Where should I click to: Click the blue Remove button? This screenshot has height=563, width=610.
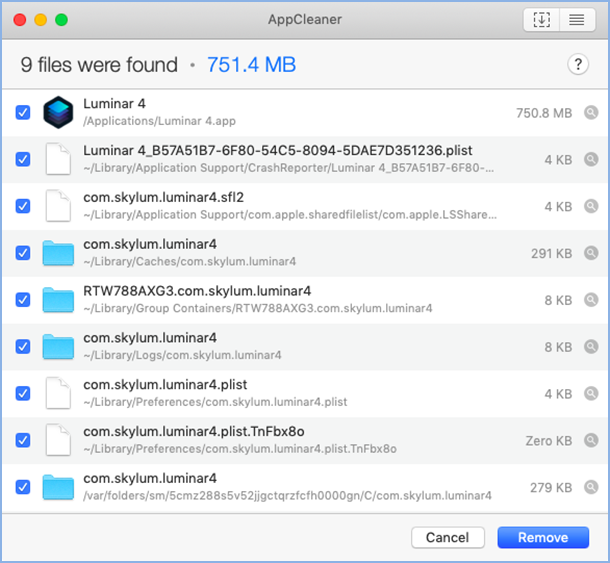[x=543, y=537]
